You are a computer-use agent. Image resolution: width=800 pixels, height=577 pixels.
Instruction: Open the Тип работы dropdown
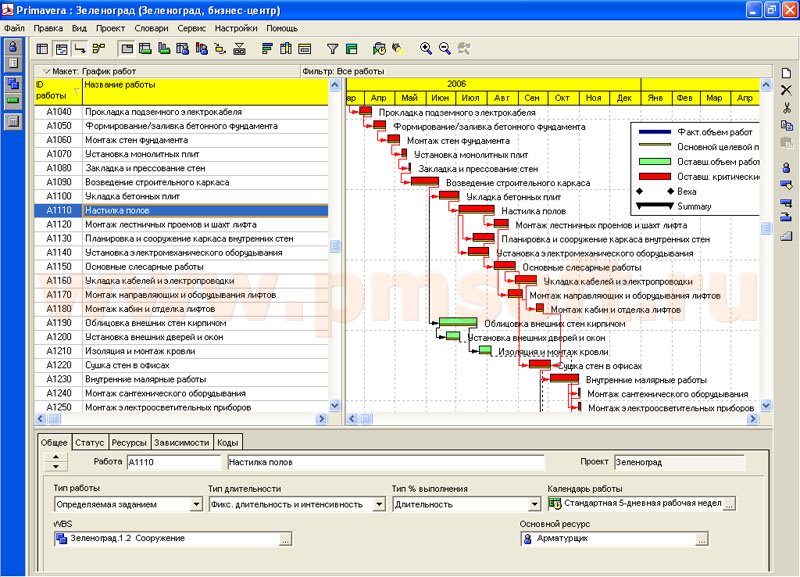(x=196, y=505)
